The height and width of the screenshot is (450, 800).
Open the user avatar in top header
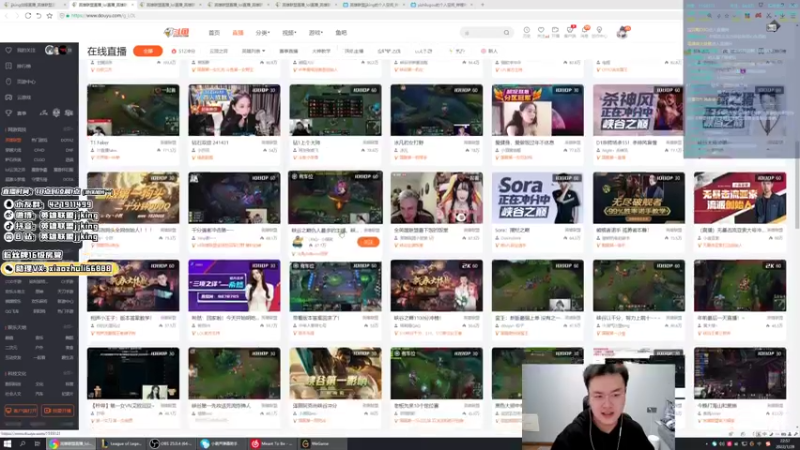point(622,33)
